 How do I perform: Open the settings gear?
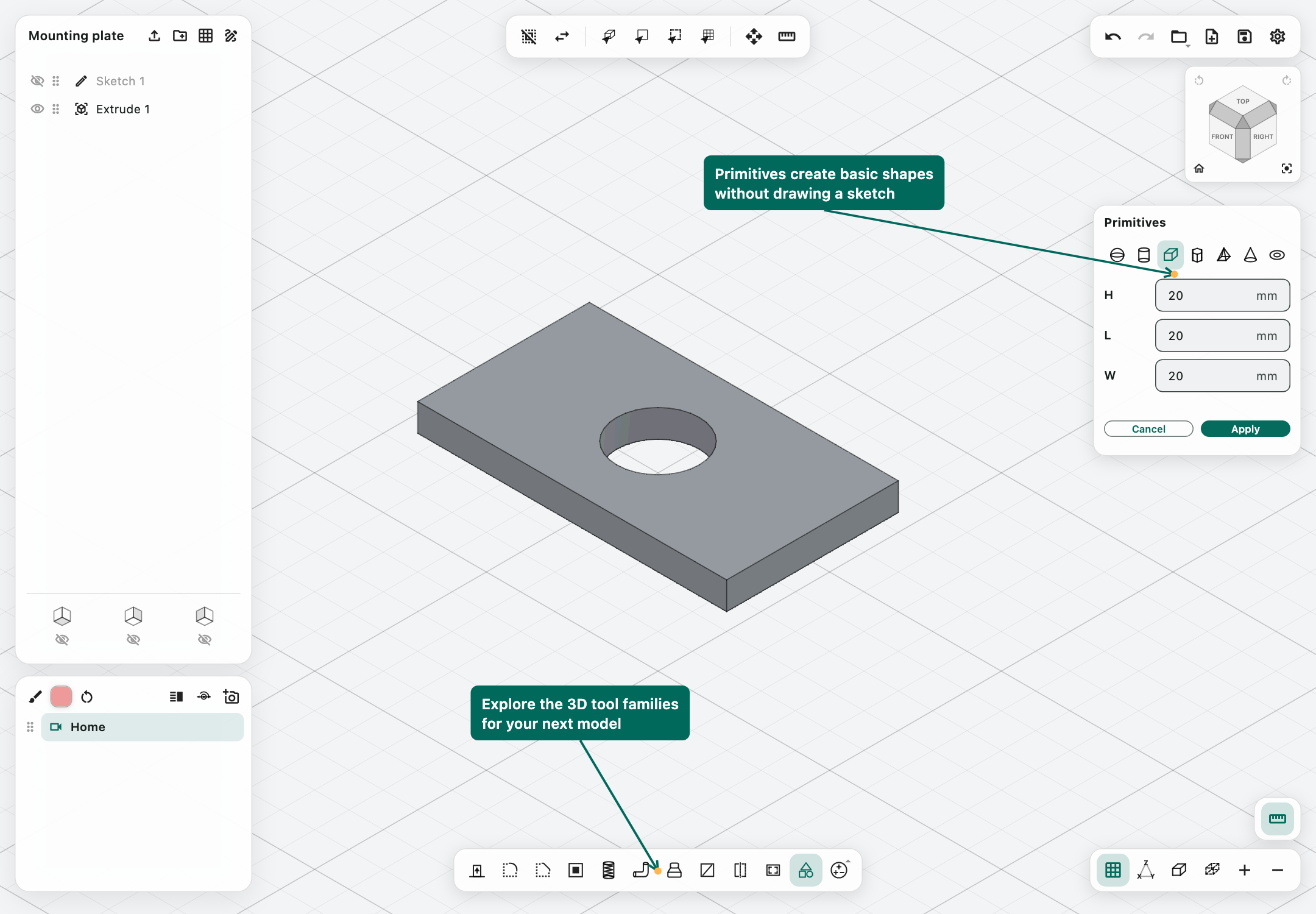point(1278,37)
